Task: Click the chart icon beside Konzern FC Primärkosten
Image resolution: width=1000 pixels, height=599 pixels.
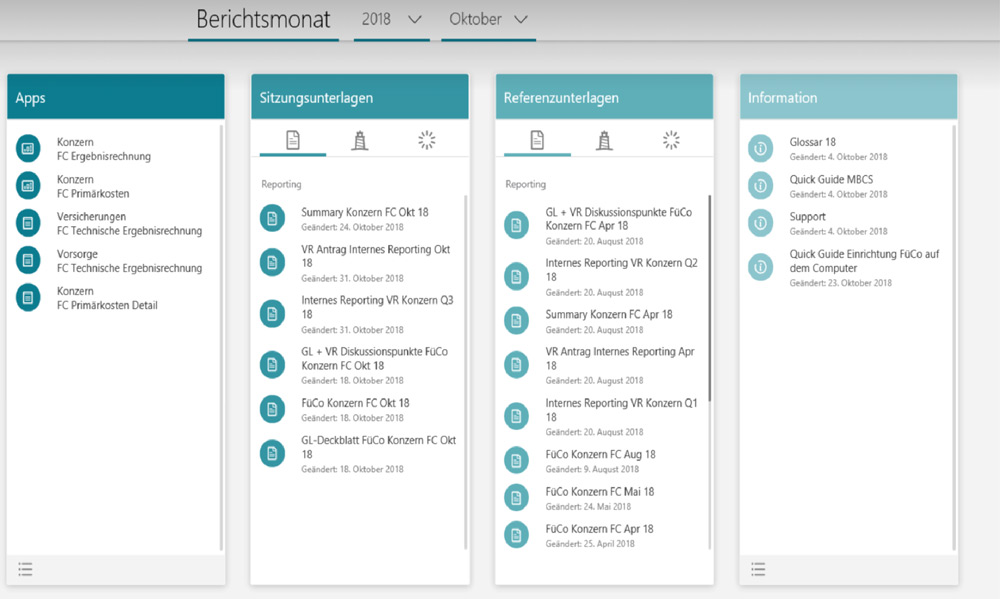Action: point(28,186)
